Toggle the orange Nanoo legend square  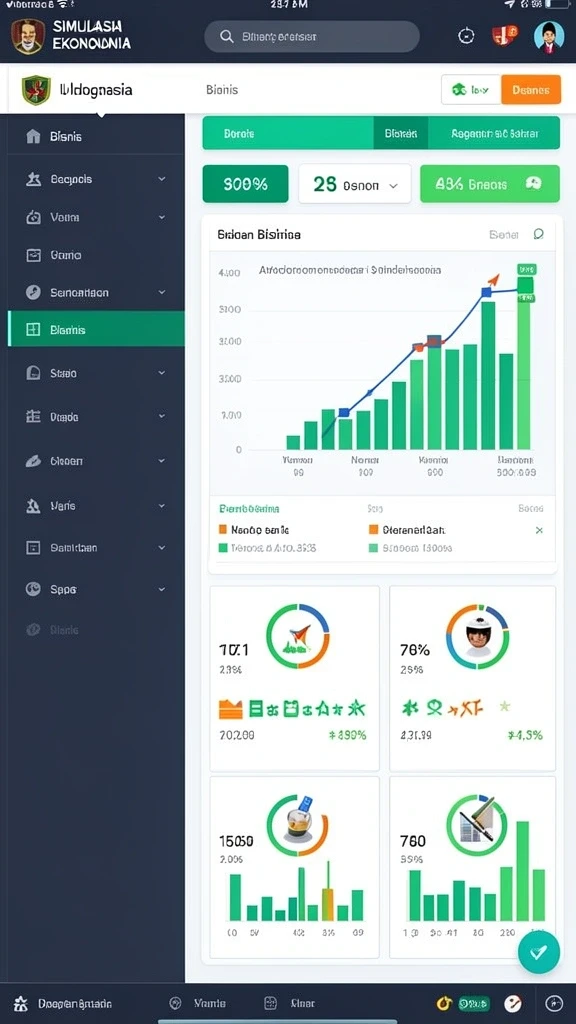pos(223,530)
